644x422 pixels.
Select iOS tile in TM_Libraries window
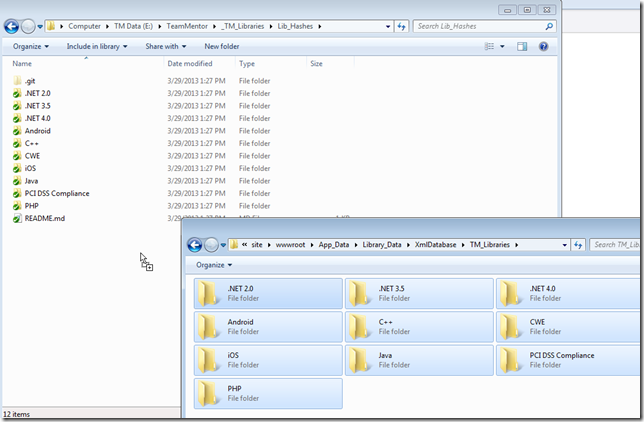click(268, 360)
